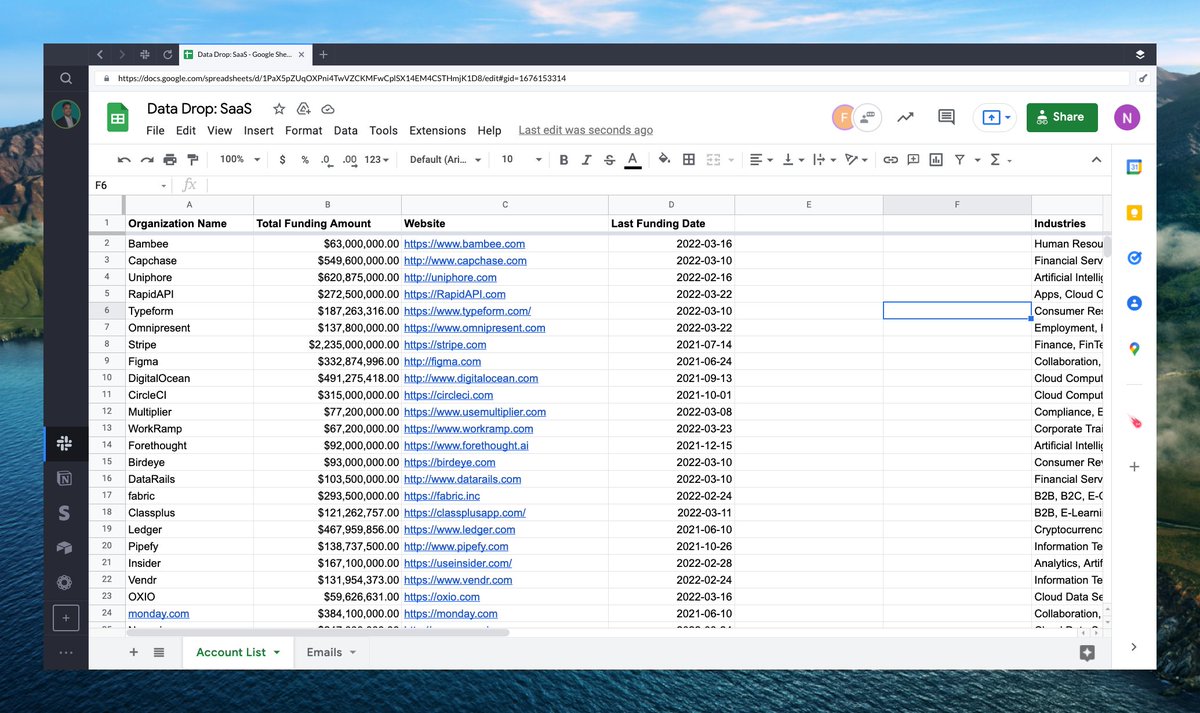Click the Insert chart icon
Viewport: 1200px width, 713px height.
936,160
